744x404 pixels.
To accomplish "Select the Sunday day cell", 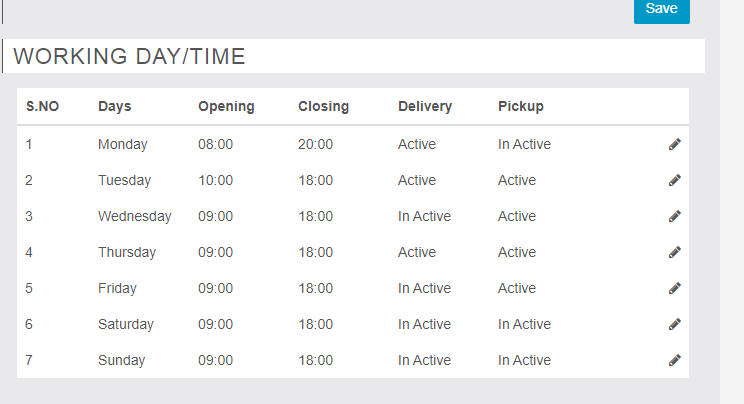I will 121,360.
